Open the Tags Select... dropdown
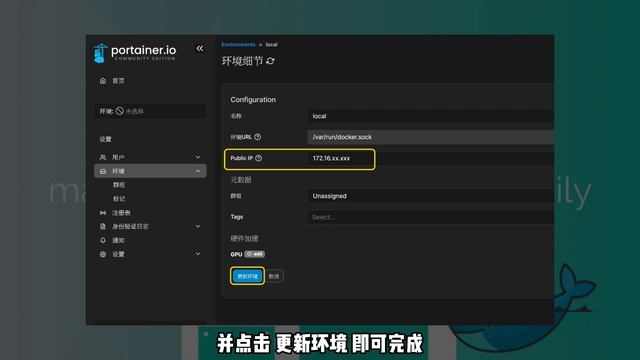Viewport: 640px width, 360px height. [x=430, y=217]
